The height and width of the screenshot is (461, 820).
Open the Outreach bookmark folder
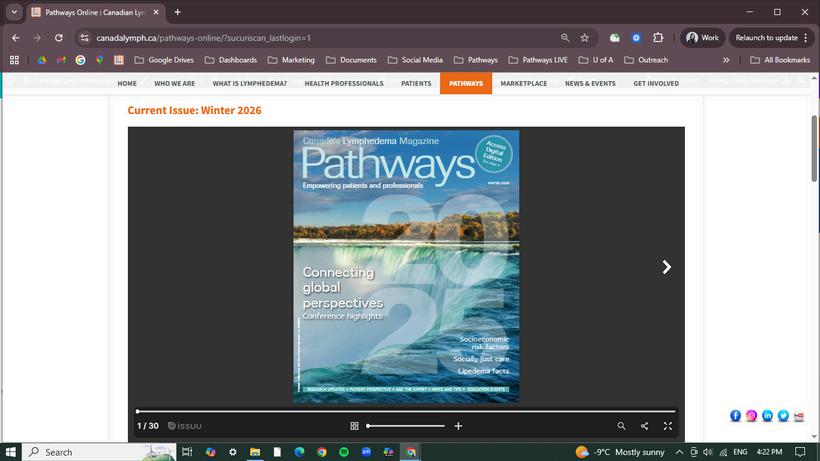(x=646, y=60)
